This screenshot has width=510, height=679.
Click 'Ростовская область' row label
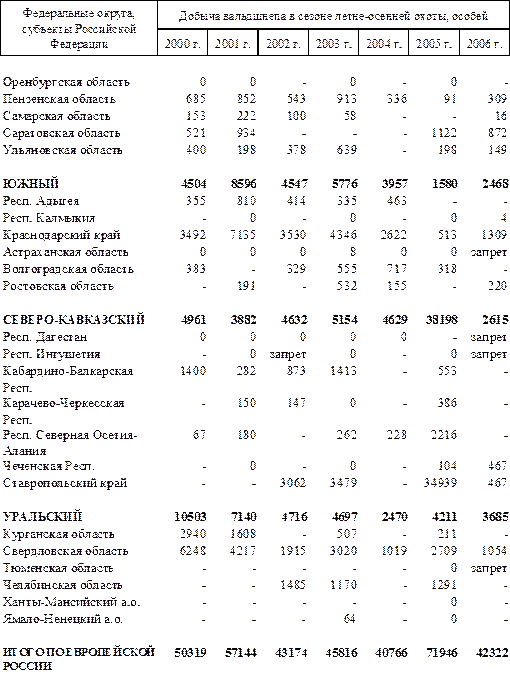pos(58,286)
